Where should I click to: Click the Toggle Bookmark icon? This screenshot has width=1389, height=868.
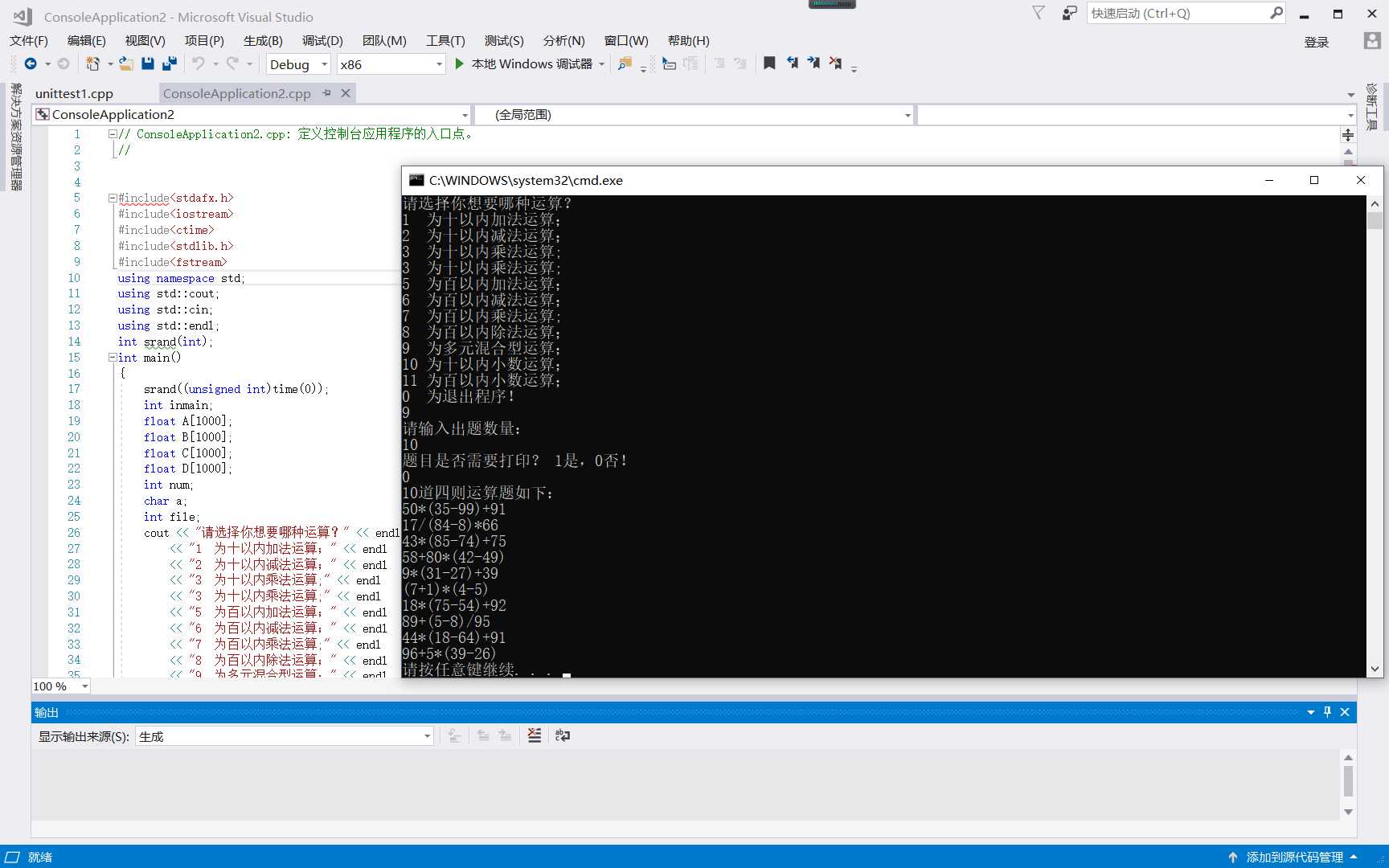[x=769, y=63]
